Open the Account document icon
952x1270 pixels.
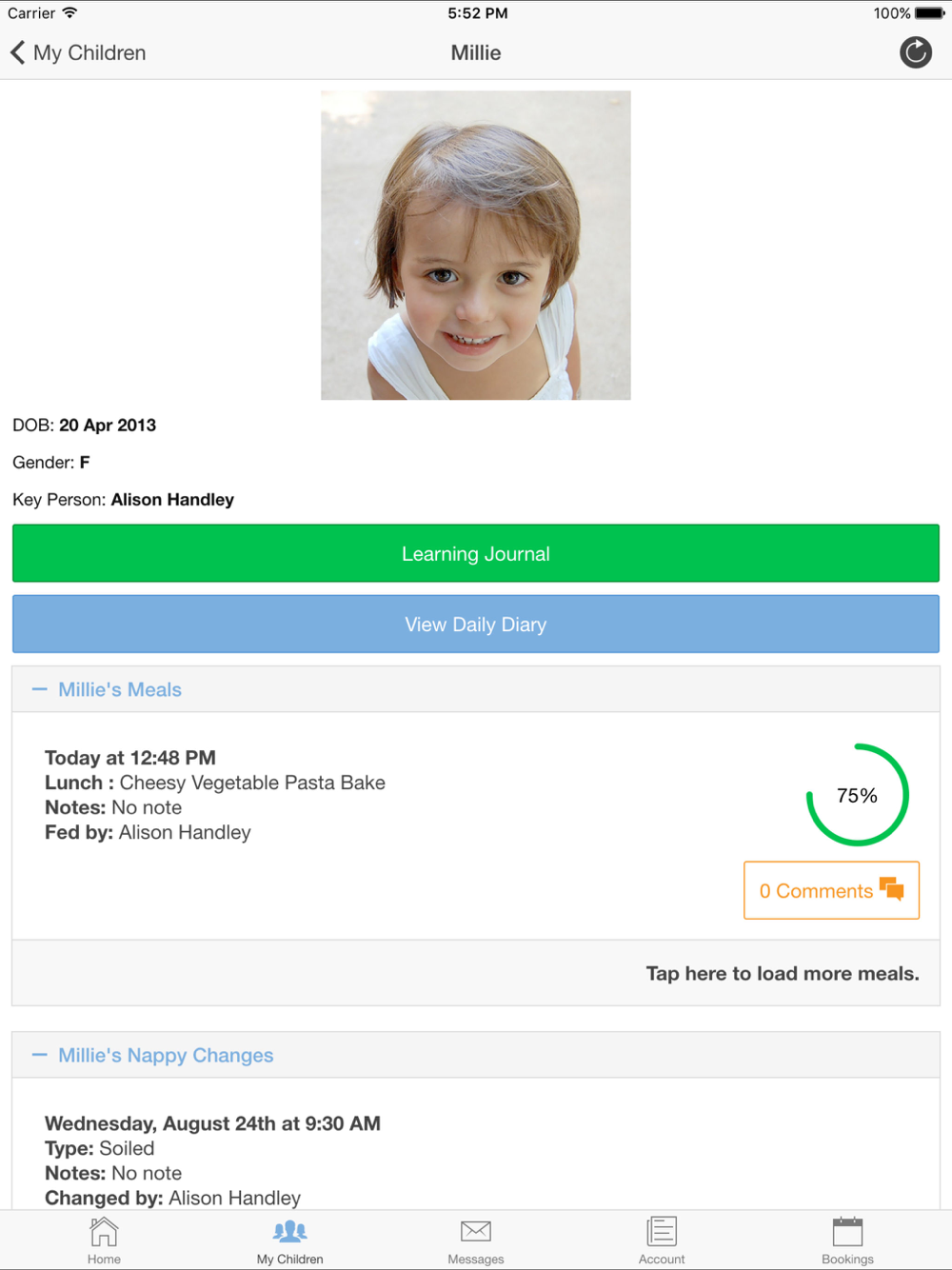pyautogui.click(x=662, y=1232)
